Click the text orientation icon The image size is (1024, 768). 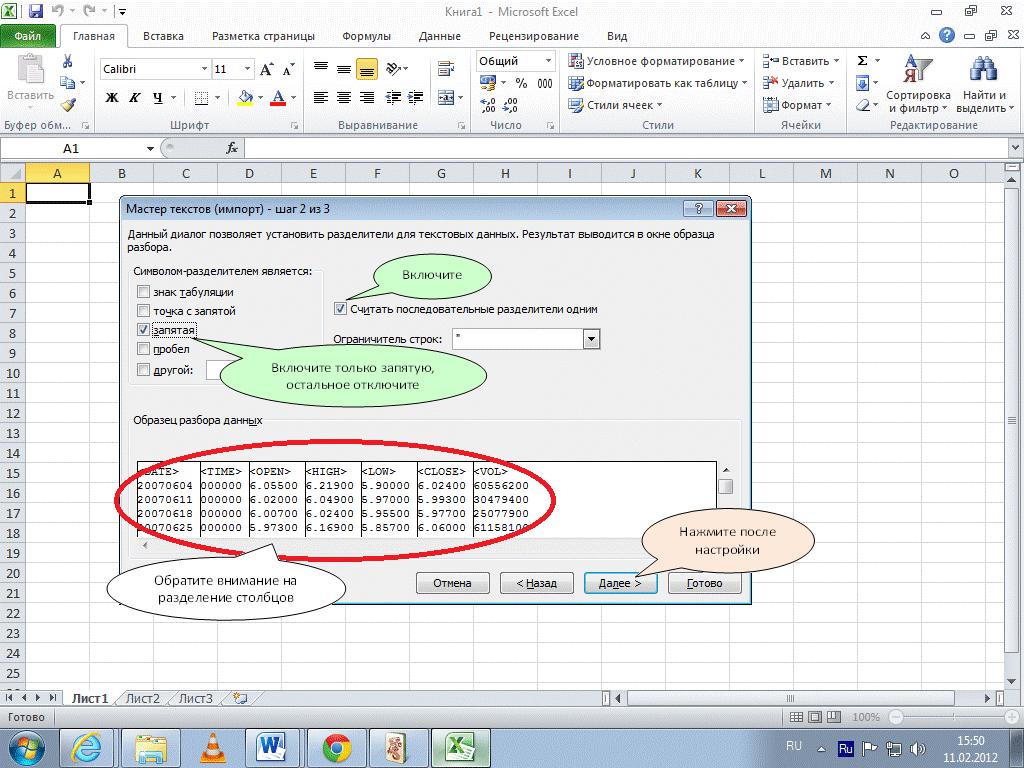(x=393, y=68)
